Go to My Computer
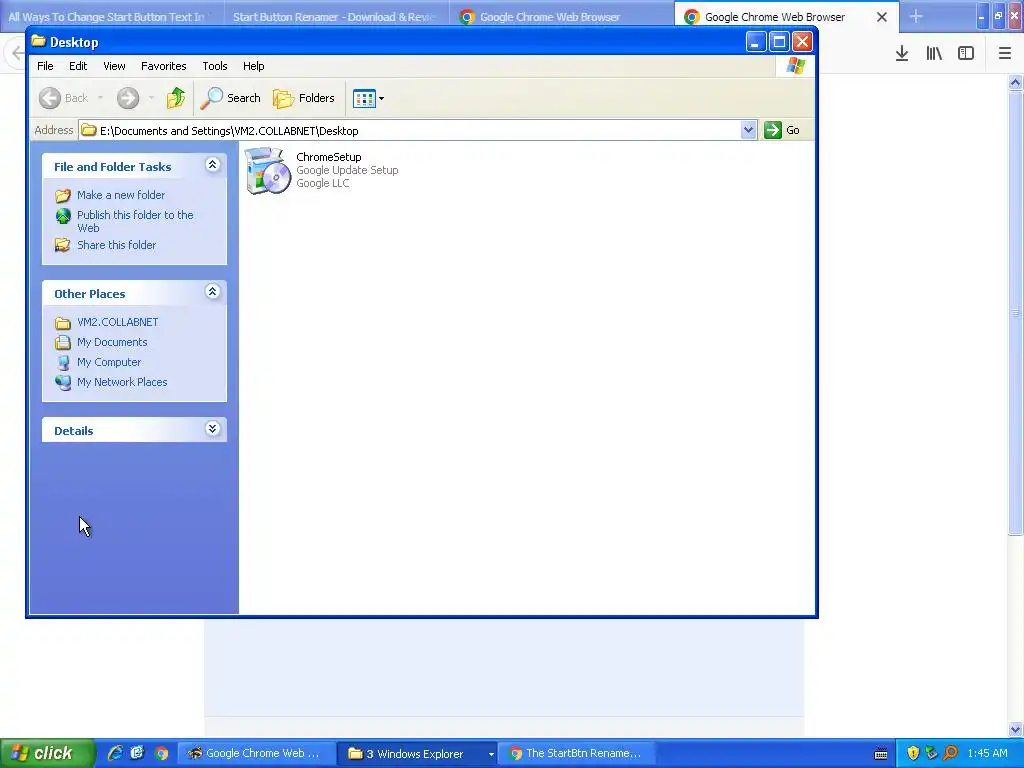 tap(109, 362)
